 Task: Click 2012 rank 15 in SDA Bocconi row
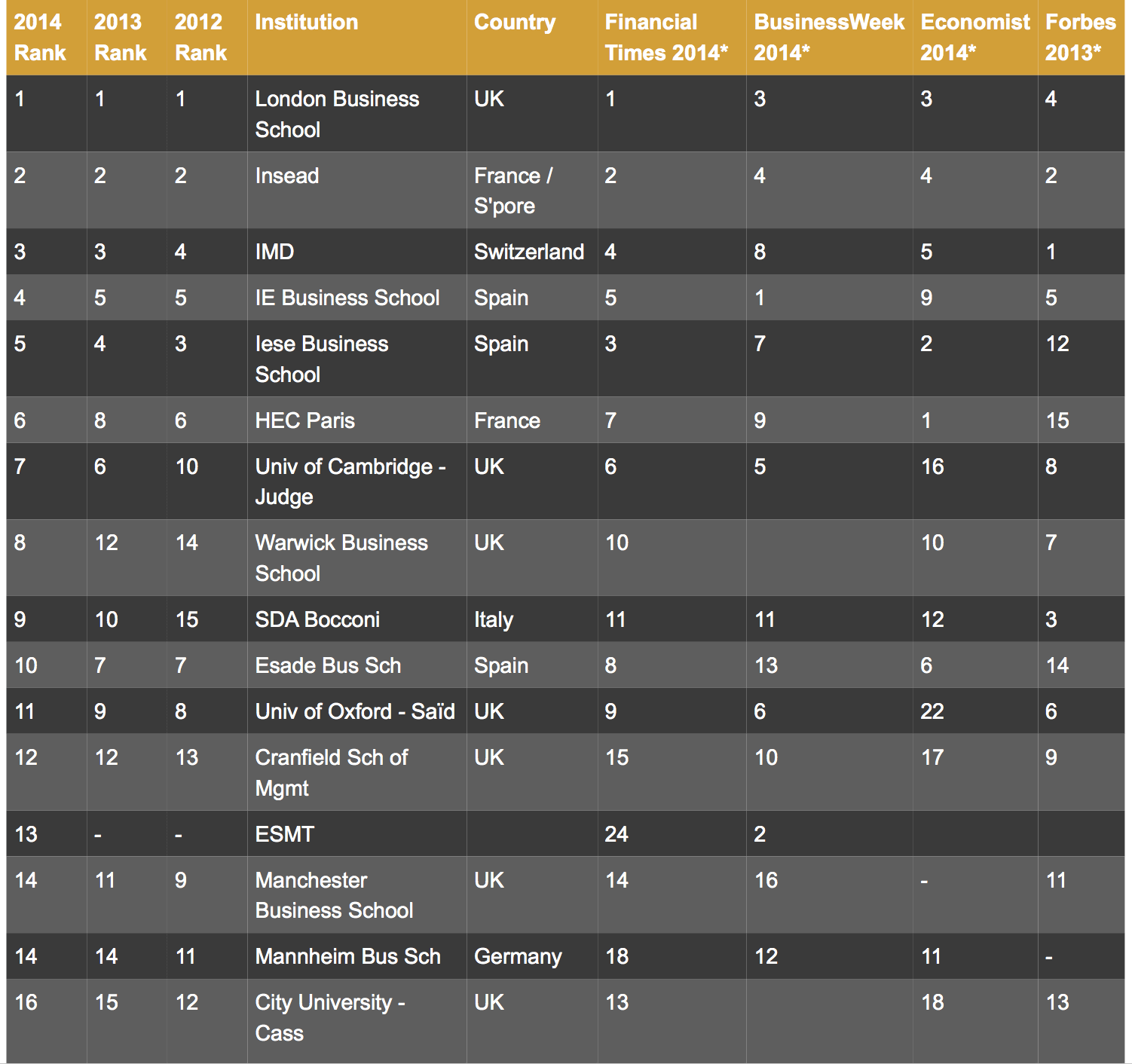pos(207,619)
